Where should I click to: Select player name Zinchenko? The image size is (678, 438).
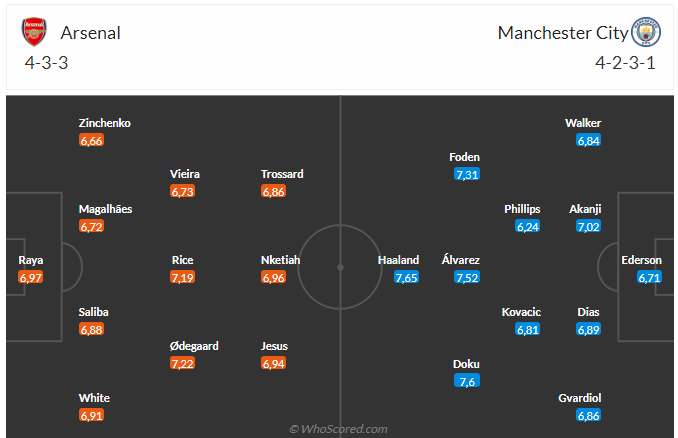(x=105, y=123)
